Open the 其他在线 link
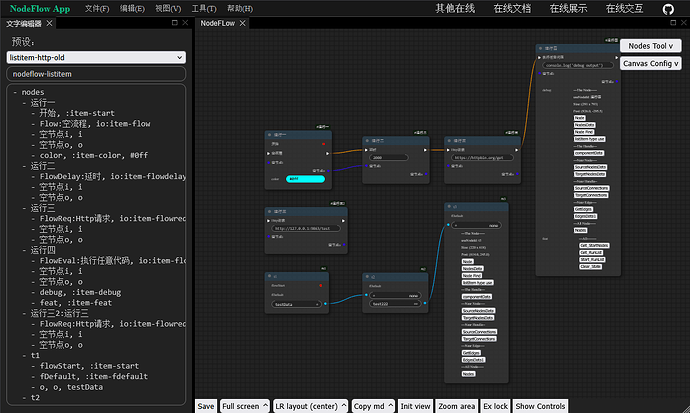The width and height of the screenshot is (690, 413). pyautogui.click(x=455, y=8)
